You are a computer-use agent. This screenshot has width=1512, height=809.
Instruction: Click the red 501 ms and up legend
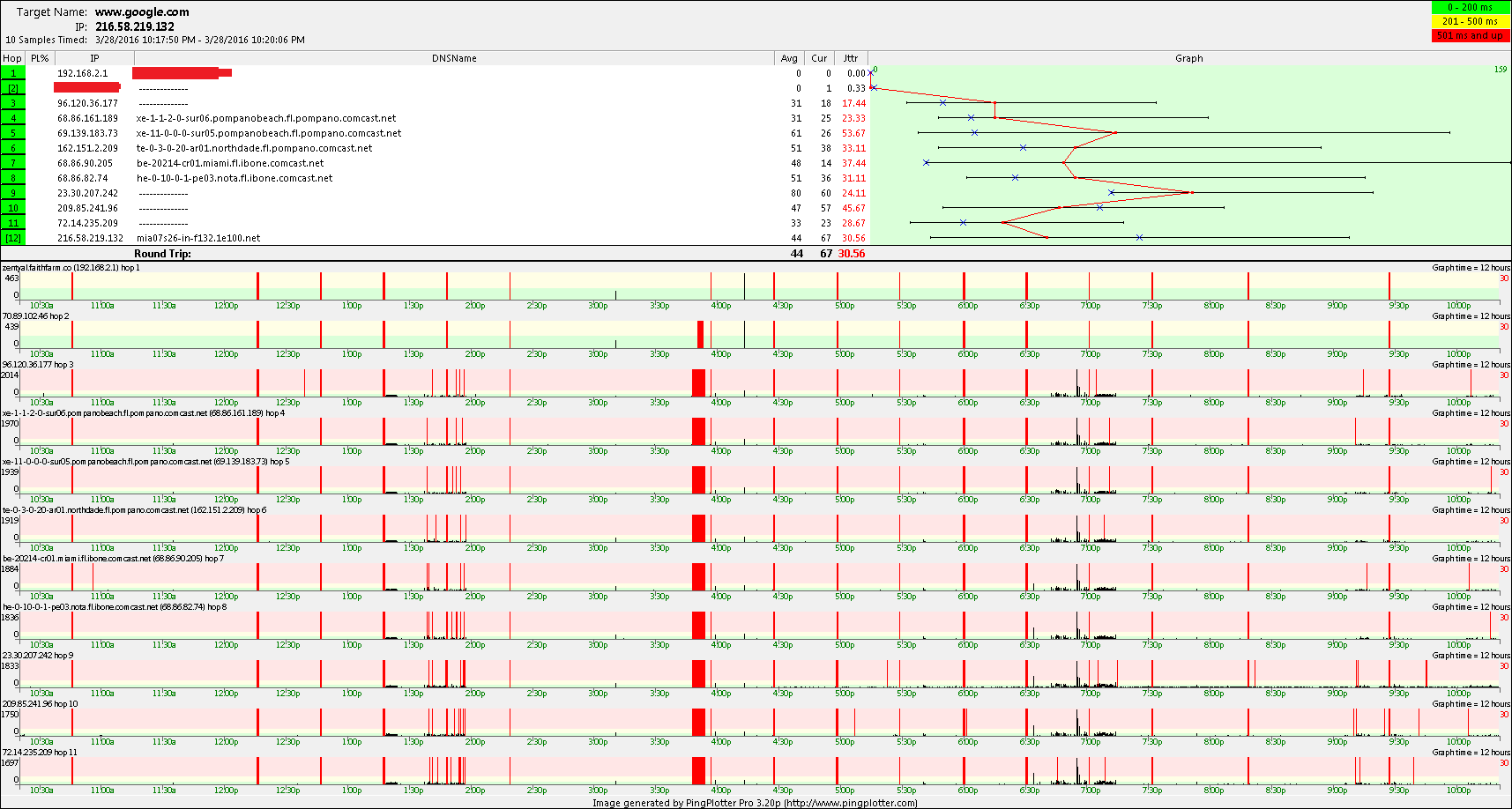[x=1470, y=35]
